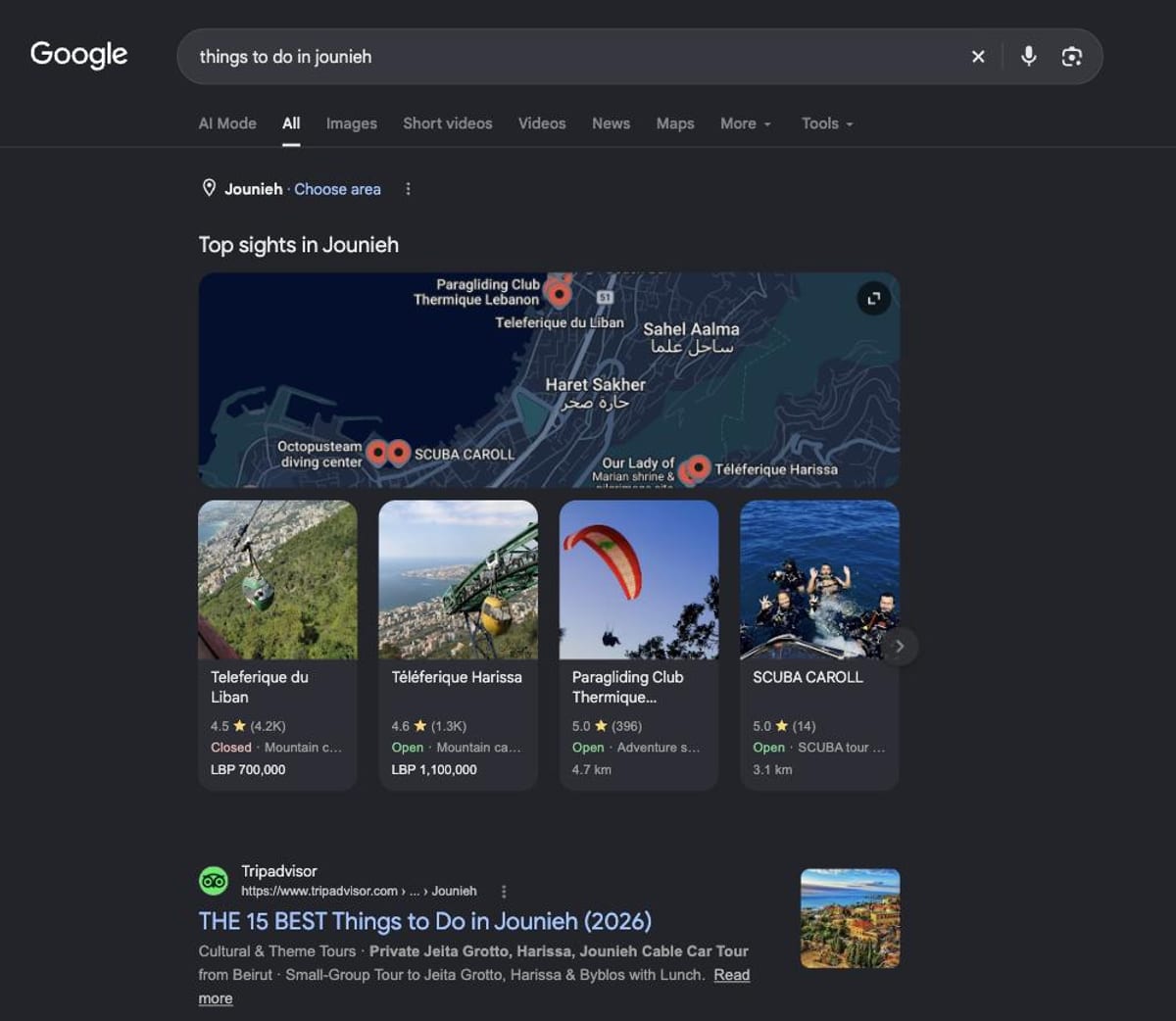This screenshot has width=1176, height=1021.
Task: Click the location pin icon beside Jounieh
Action: [x=209, y=188]
